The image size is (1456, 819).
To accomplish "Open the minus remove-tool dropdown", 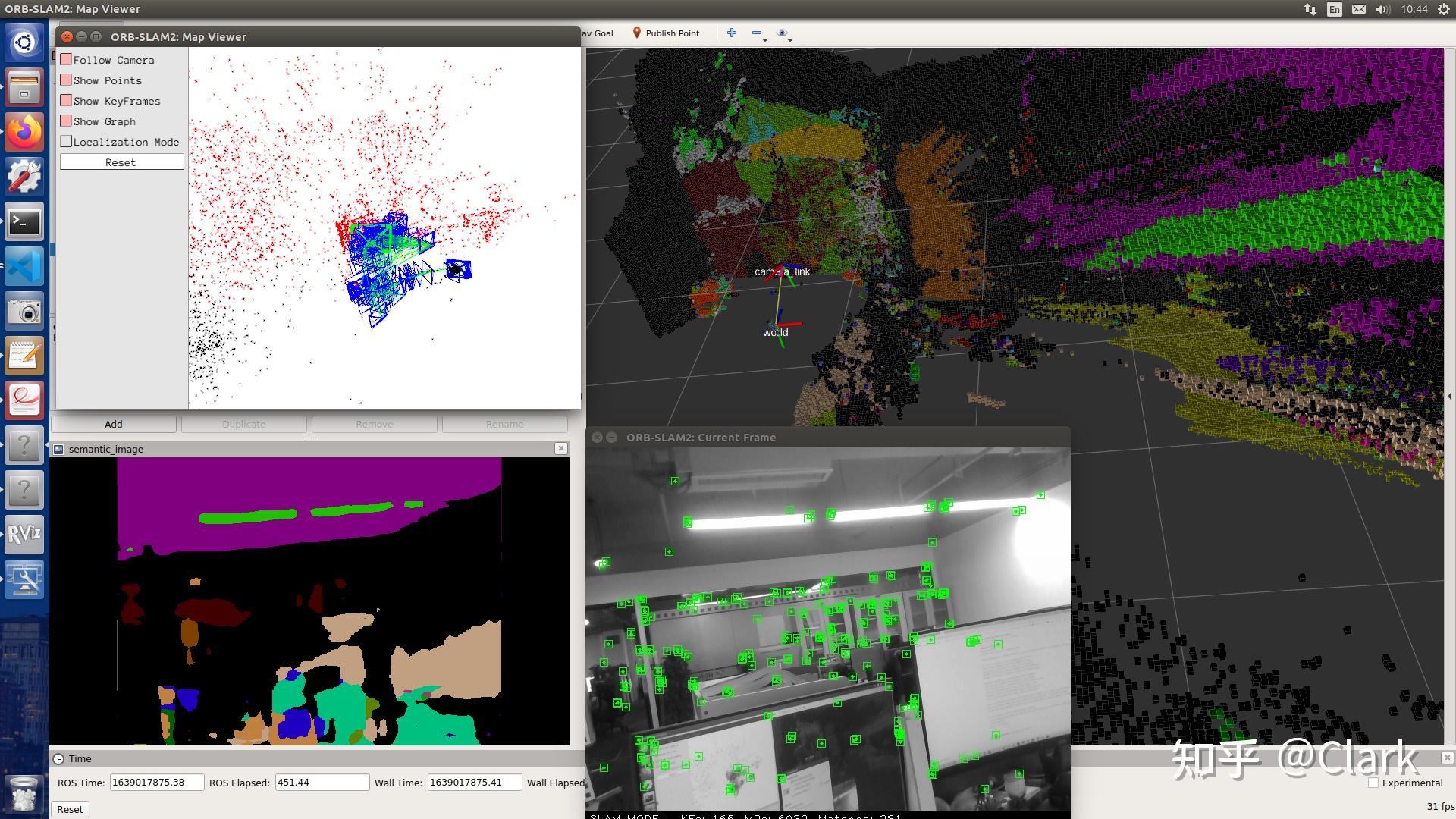I will pos(758,33).
